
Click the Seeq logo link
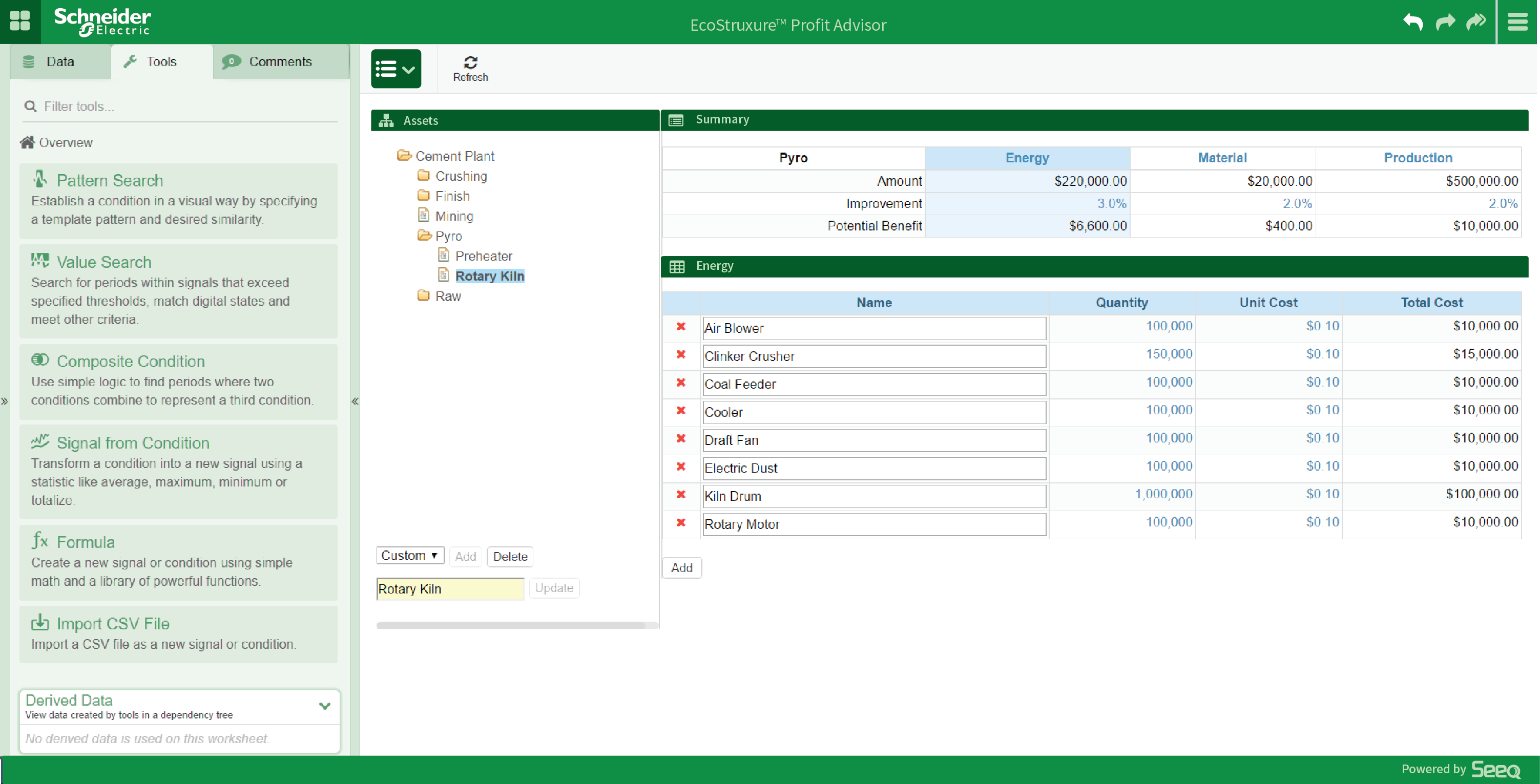1495,769
